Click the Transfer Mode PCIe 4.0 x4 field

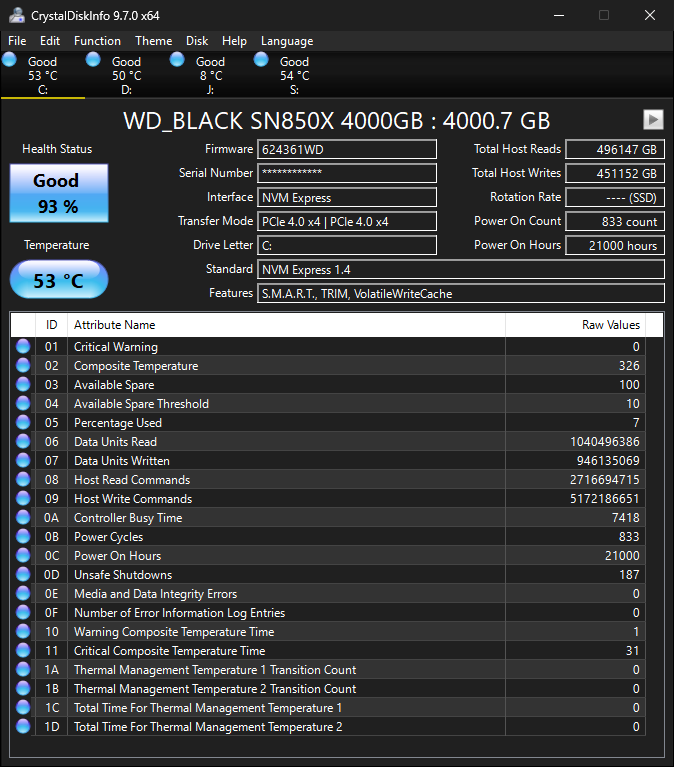tap(347, 222)
